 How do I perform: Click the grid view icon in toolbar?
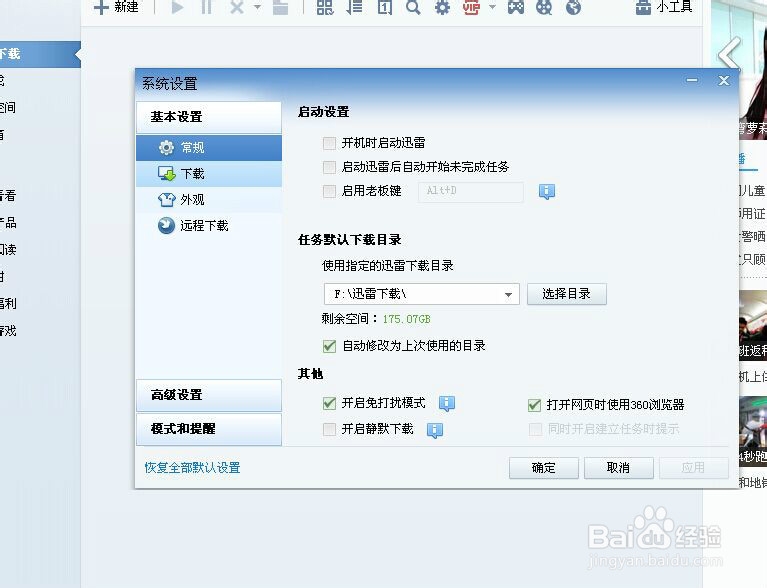325,7
